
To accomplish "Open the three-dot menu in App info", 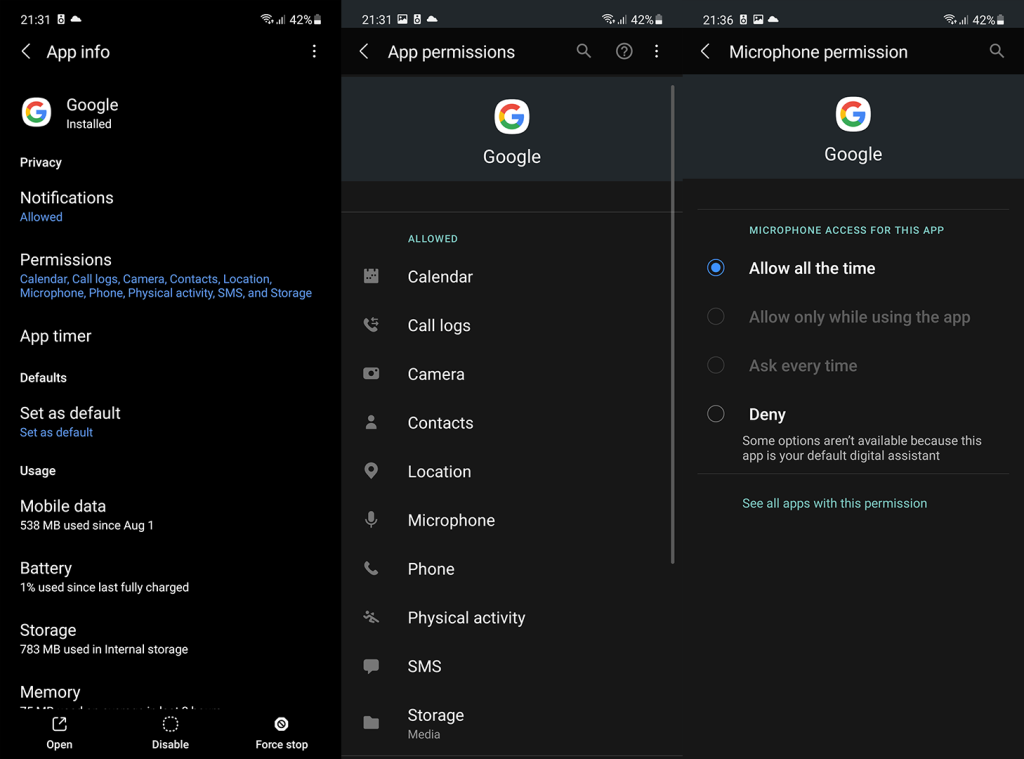I will point(314,52).
